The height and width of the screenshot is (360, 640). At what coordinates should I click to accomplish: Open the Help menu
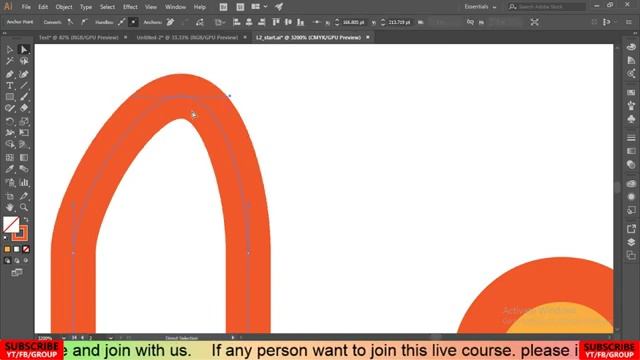pos(200,7)
